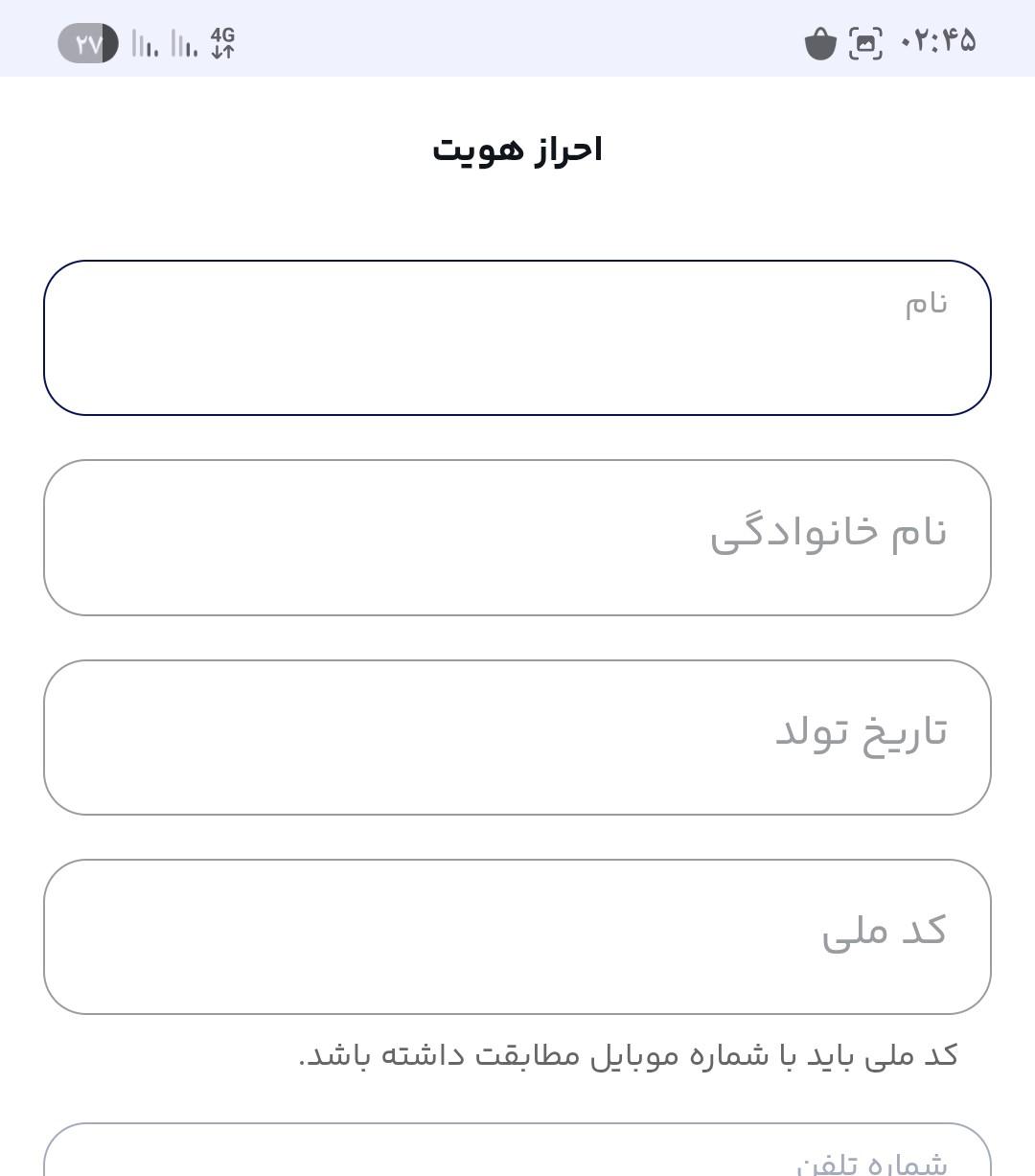Open the تاریخ تولد (birth date) field
1035x1176 pixels.
517,736
